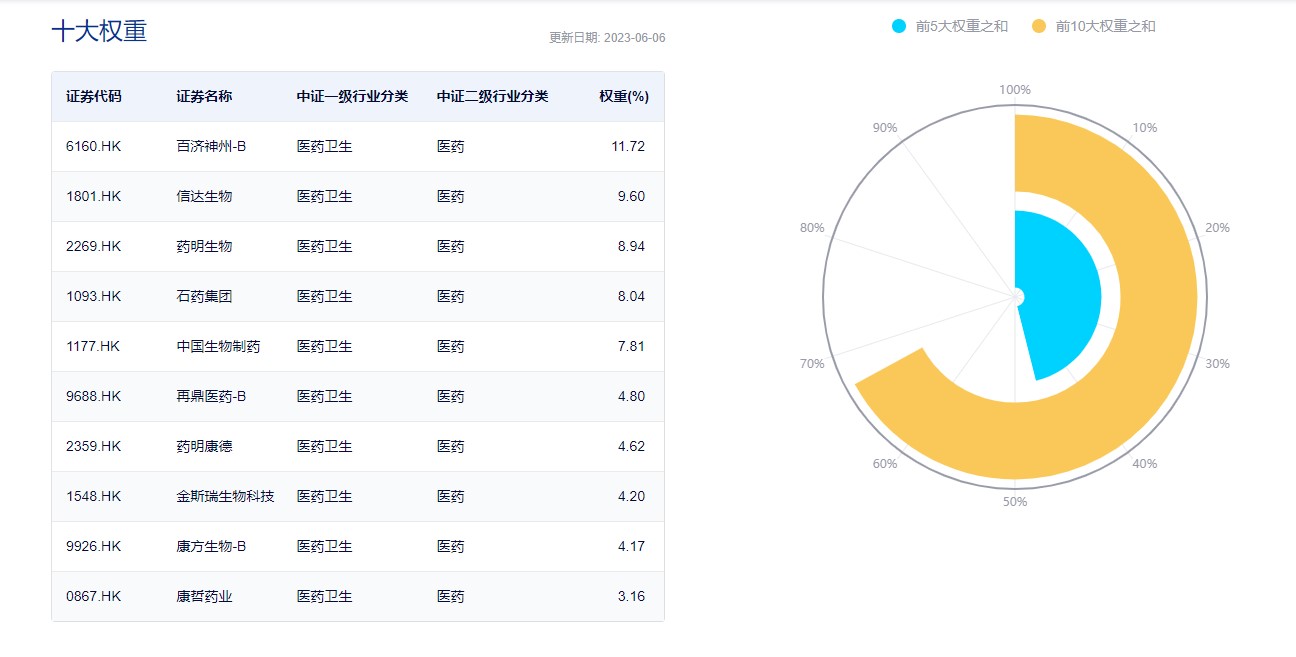The width and height of the screenshot is (1296, 657).
Task: Select the 9926.HK security code
Action: 94,546
